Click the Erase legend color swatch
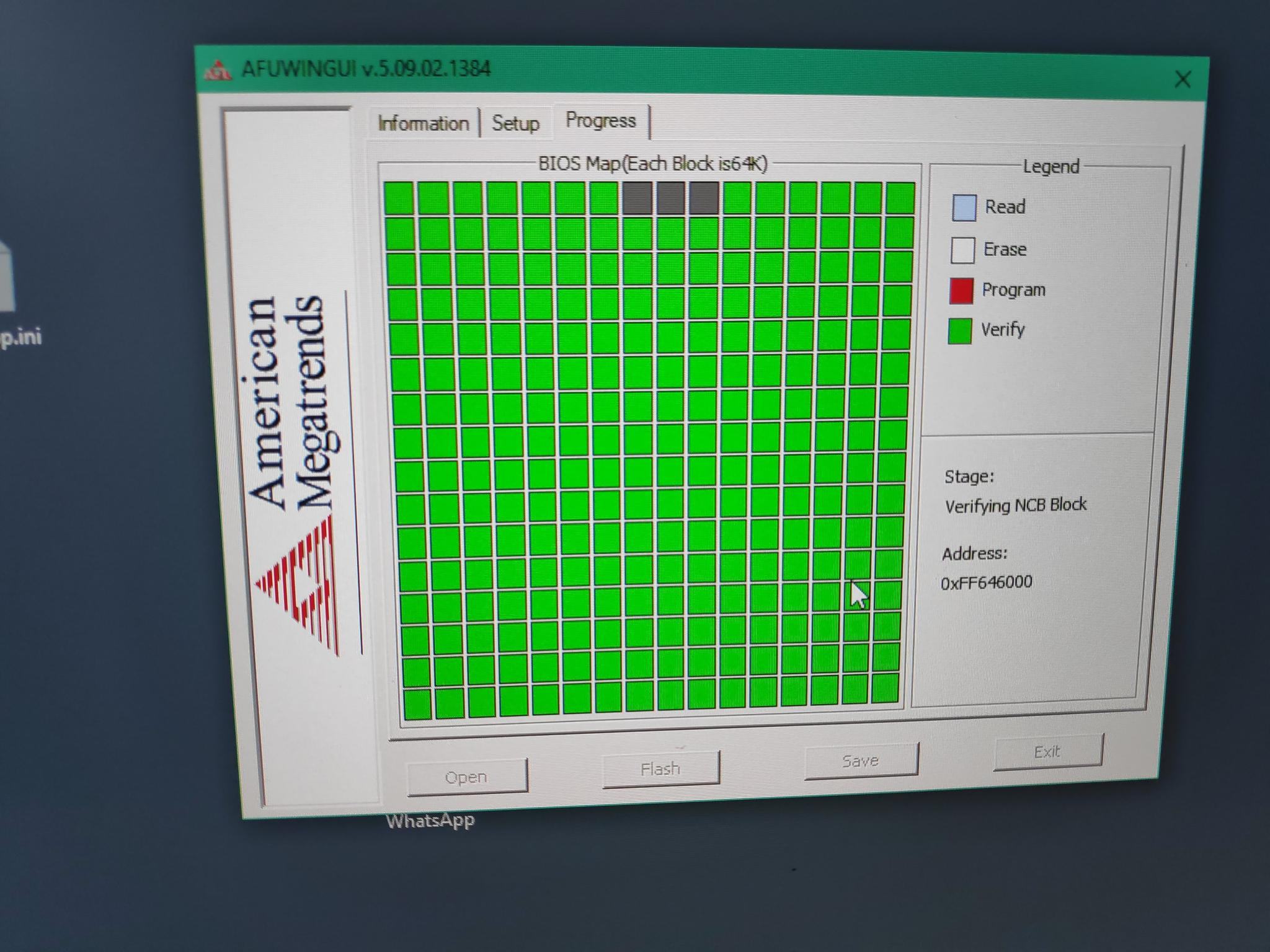Image resolution: width=1270 pixels, height=952 pixels. tap(962, 250)
